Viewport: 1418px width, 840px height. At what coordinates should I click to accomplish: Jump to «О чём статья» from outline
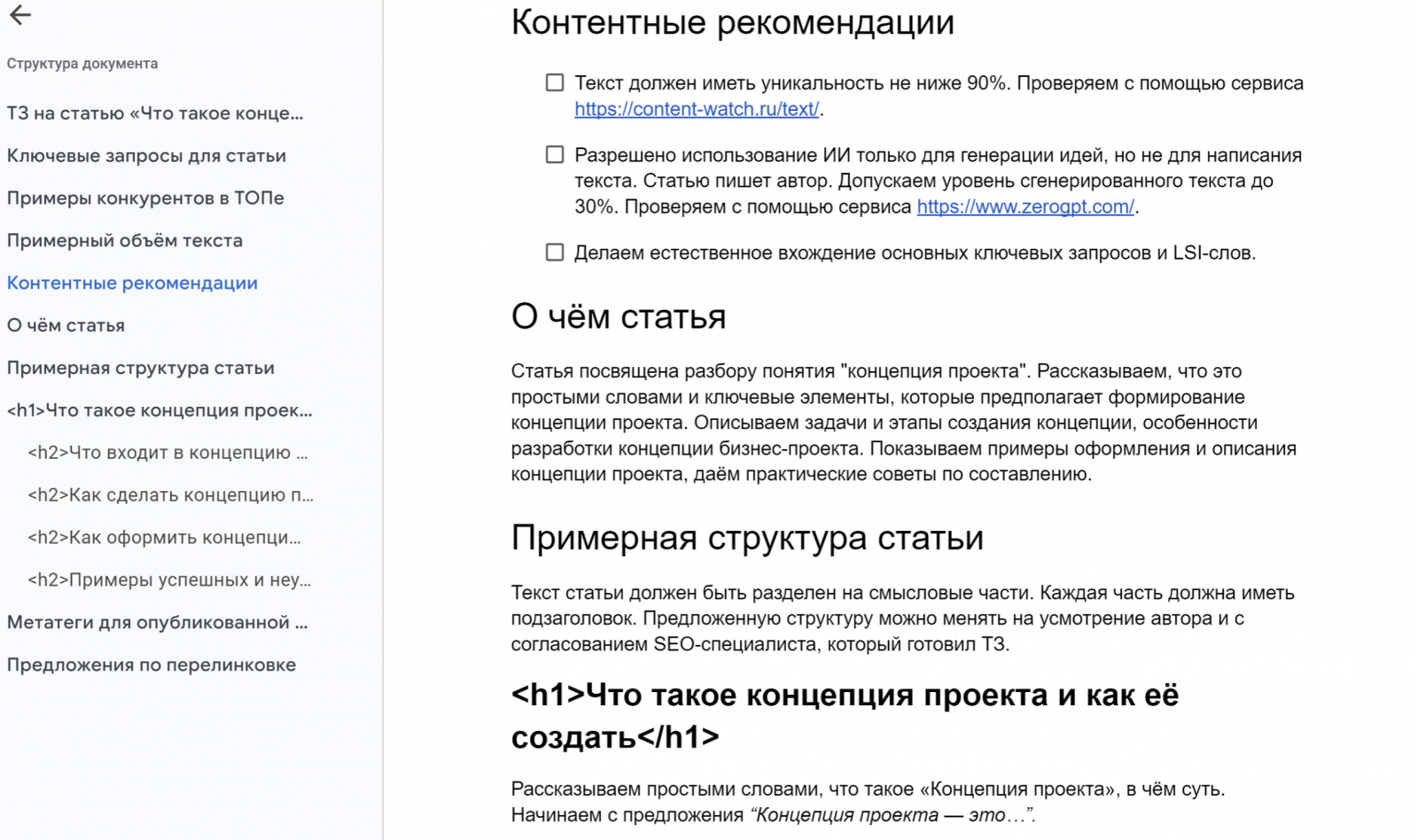(66, 326)
